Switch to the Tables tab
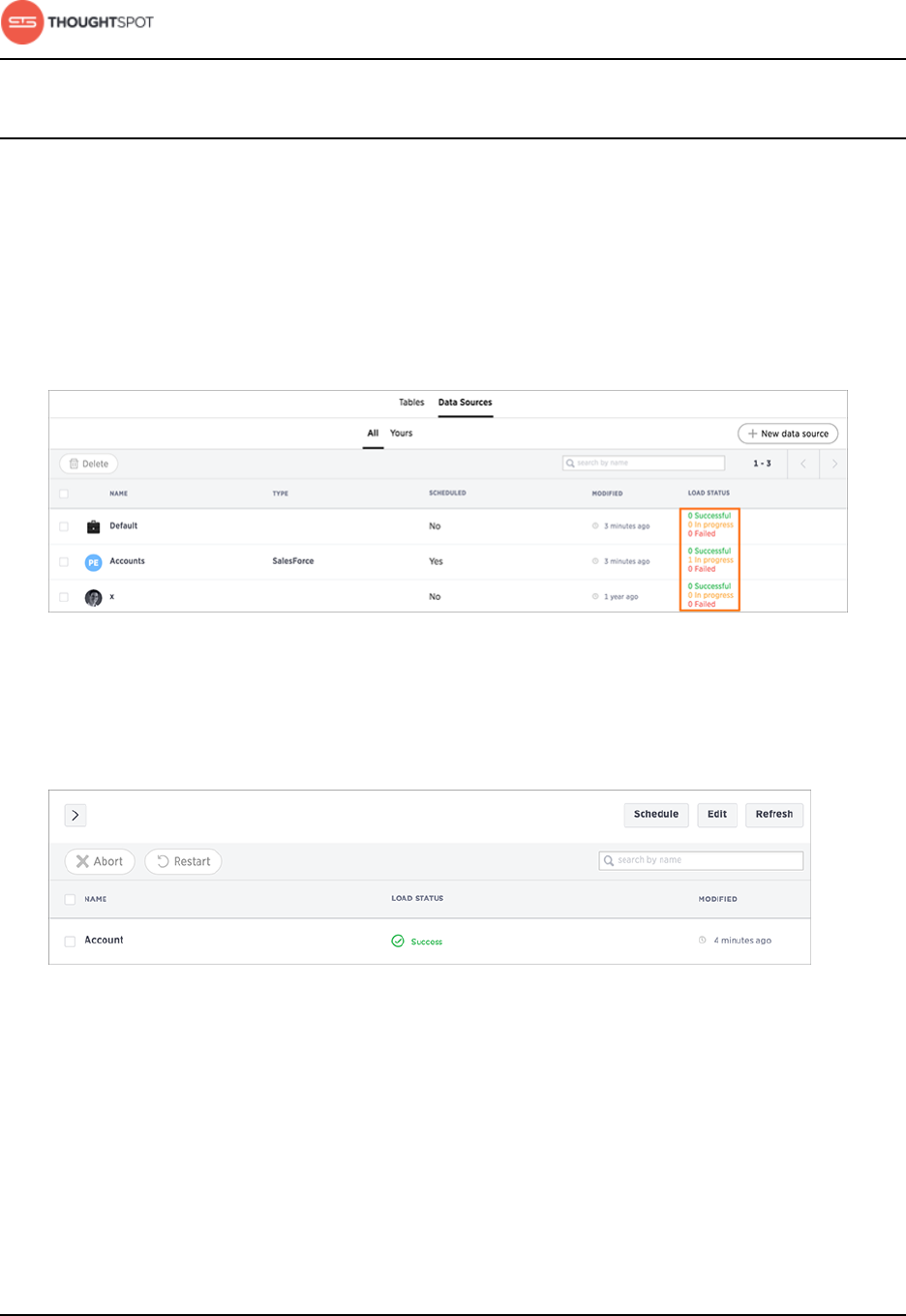Screen dimensions: 906x1316 pos(411,403)
